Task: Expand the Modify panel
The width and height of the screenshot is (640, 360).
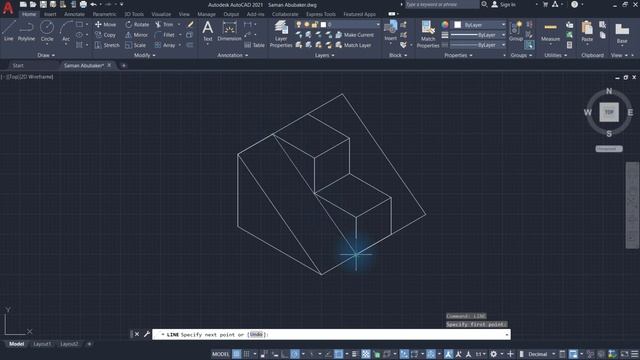Action: point(145,55)
